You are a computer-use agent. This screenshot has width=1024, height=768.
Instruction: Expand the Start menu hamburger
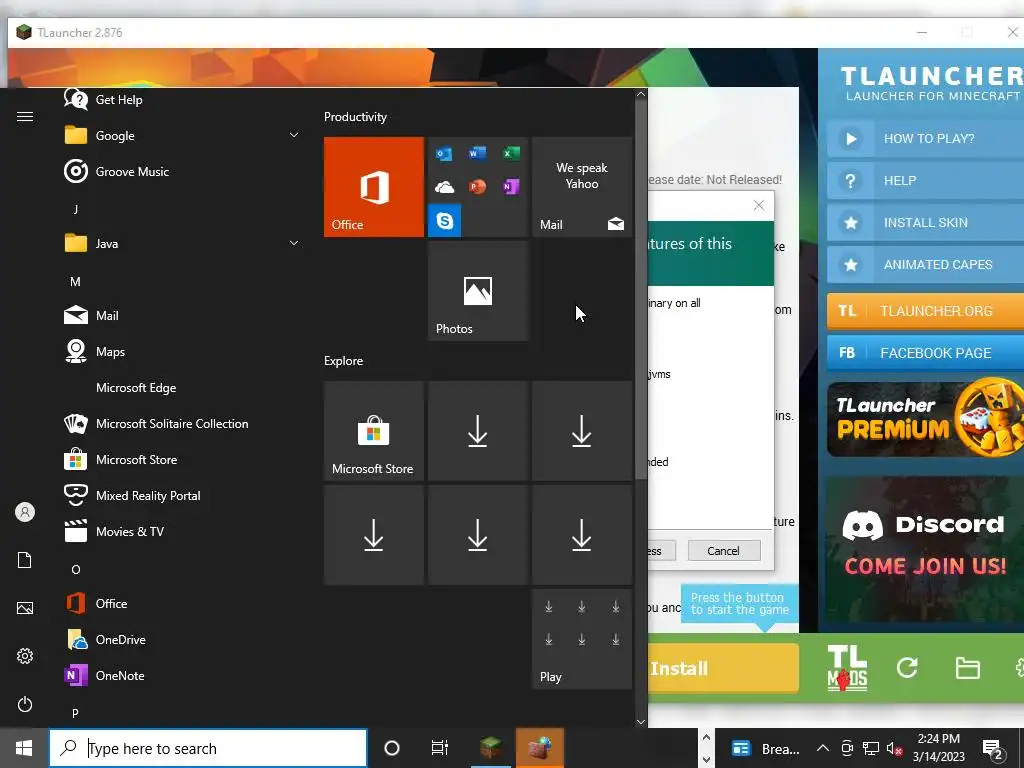click(x=25, y=116)
